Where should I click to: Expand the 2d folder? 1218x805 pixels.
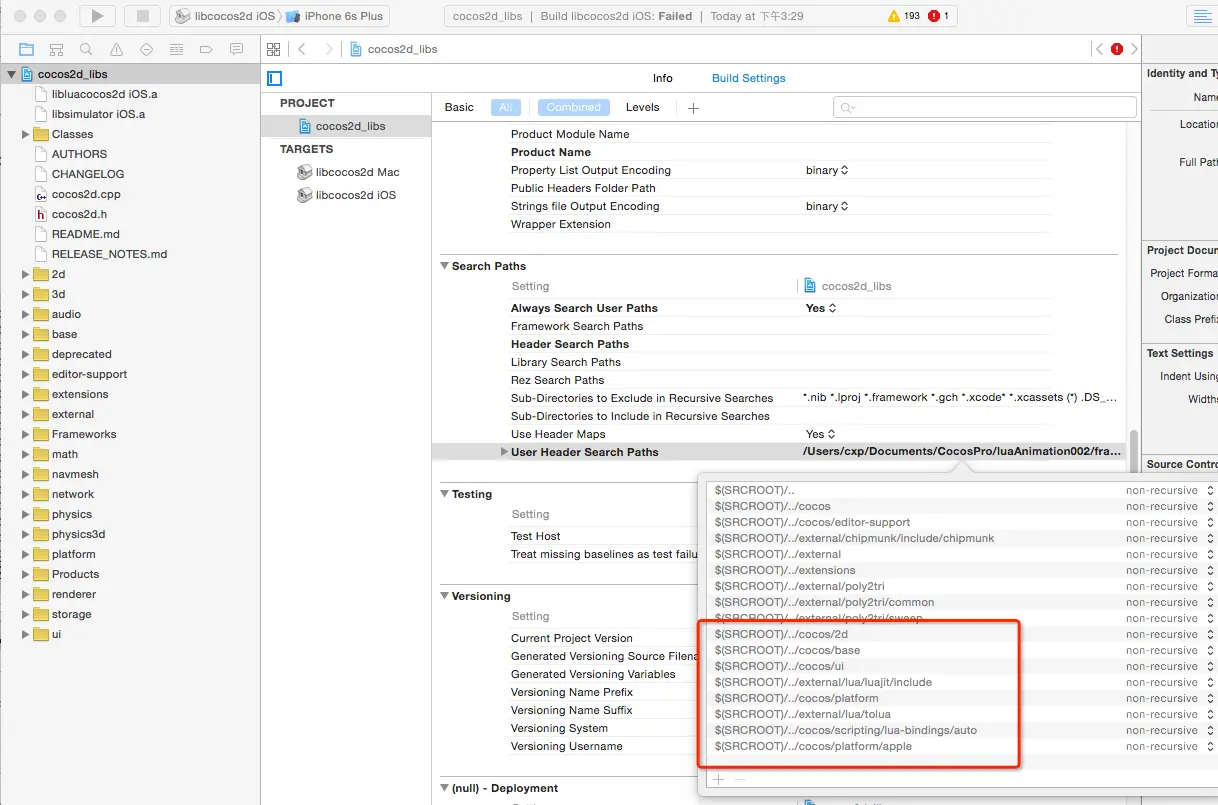[x=26, y=274]
